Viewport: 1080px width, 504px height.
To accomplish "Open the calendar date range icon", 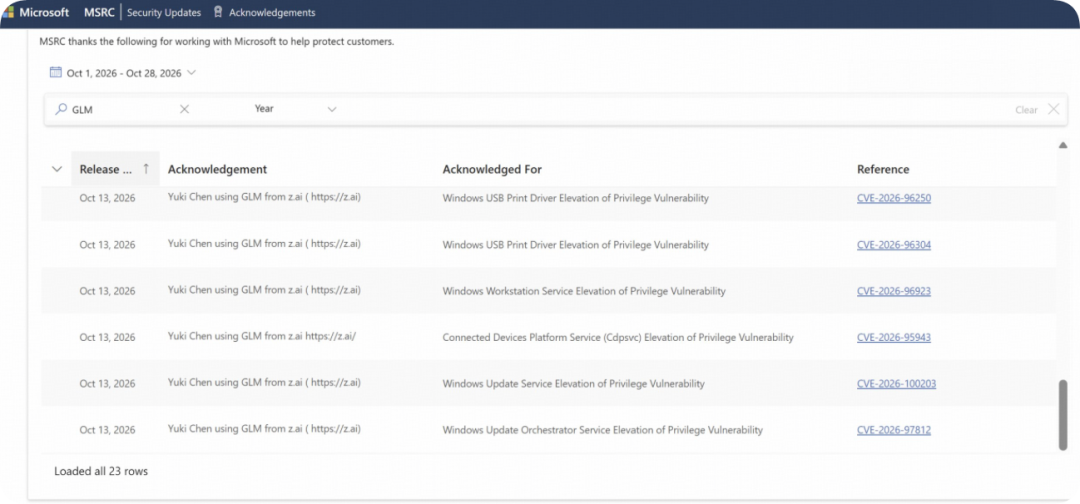I will pyautogui.click(x=56, y=72).
